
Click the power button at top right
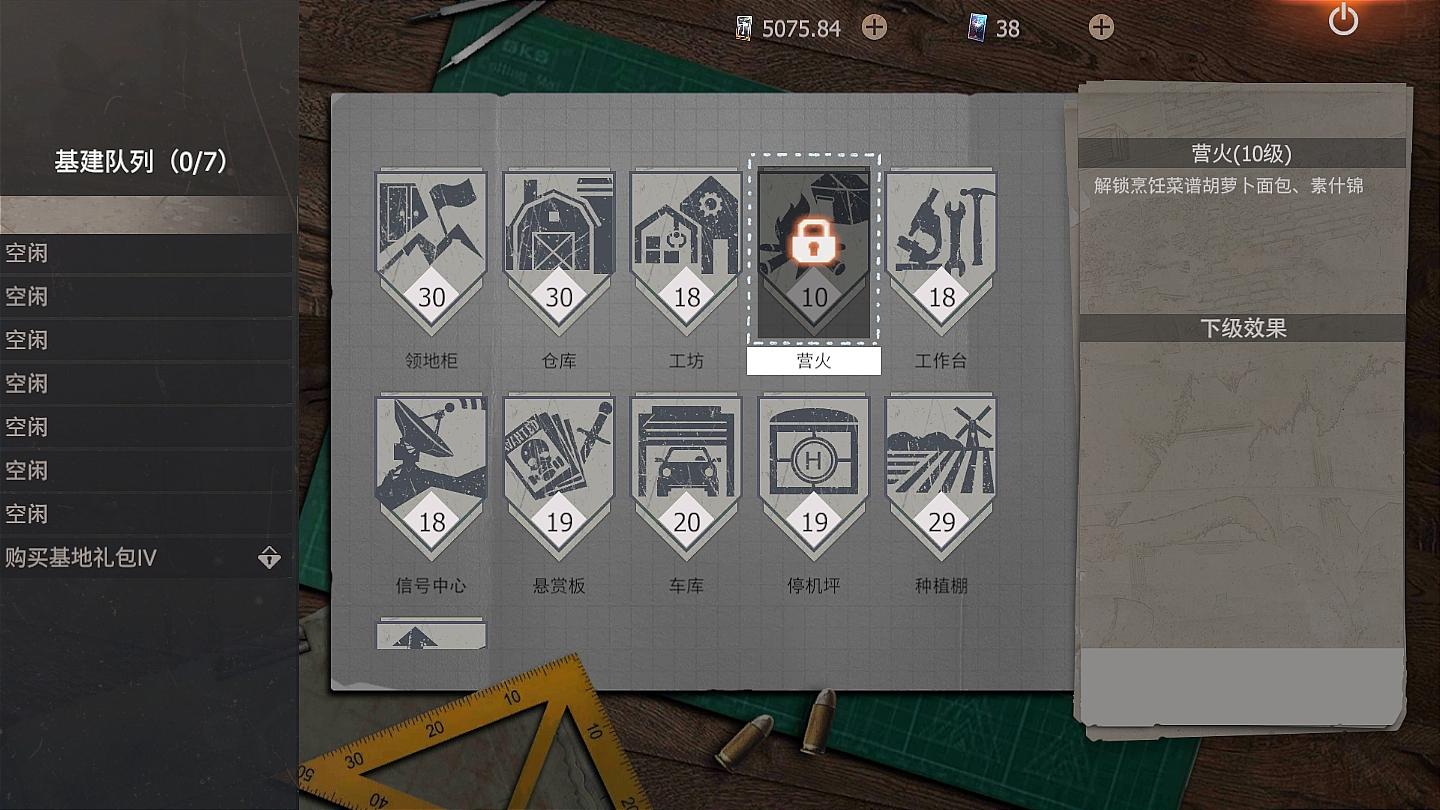pos(1343,20)
